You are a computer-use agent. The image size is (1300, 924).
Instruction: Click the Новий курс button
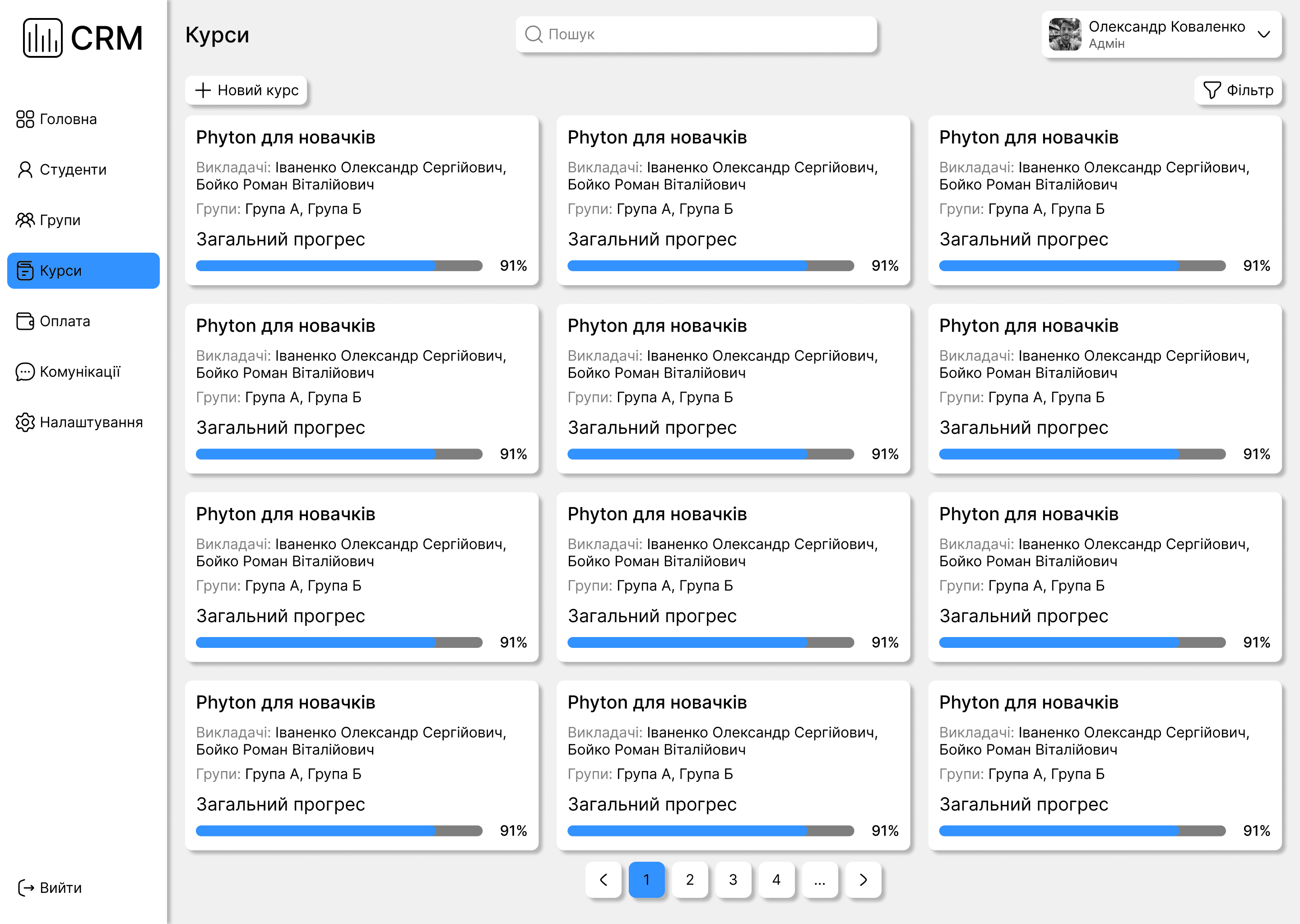tap(246, 90)
